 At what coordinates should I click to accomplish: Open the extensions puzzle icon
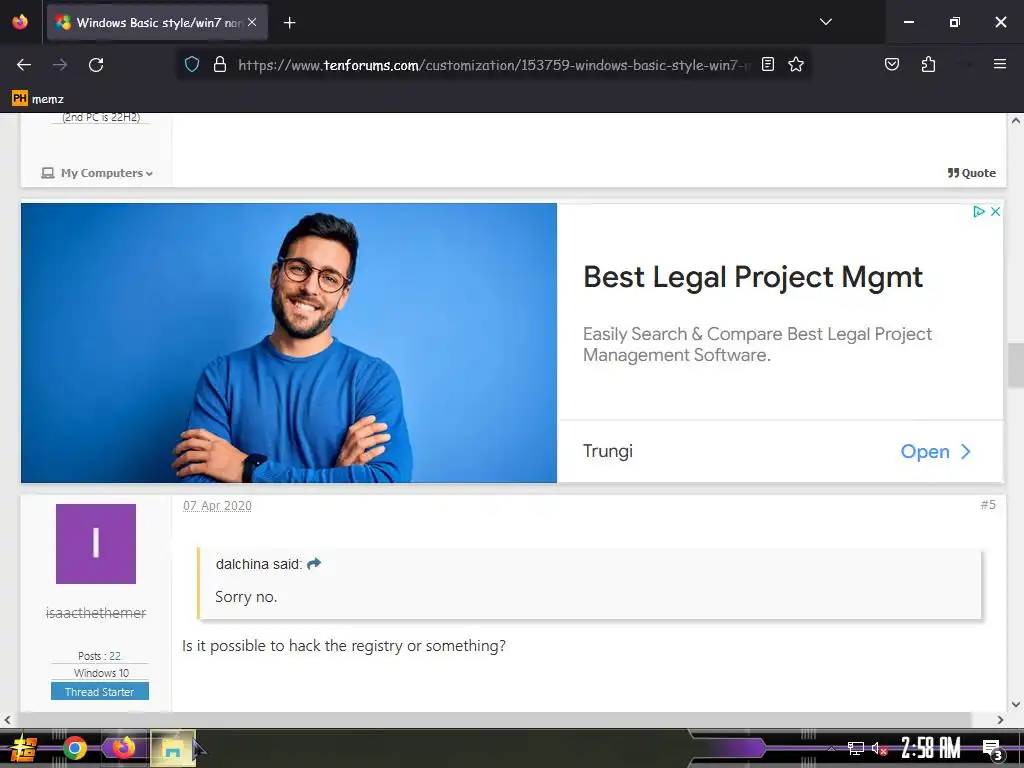coord(928,64)
